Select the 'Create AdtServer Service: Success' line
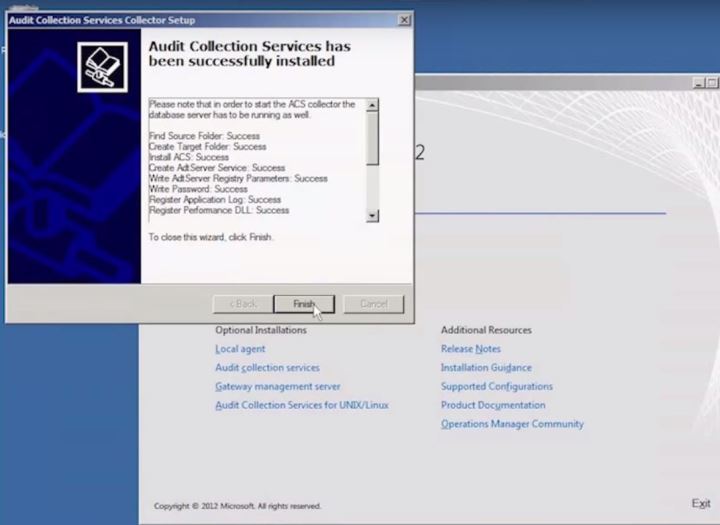The height and width of the screenshot is (525, 720). tap(217, 168)
